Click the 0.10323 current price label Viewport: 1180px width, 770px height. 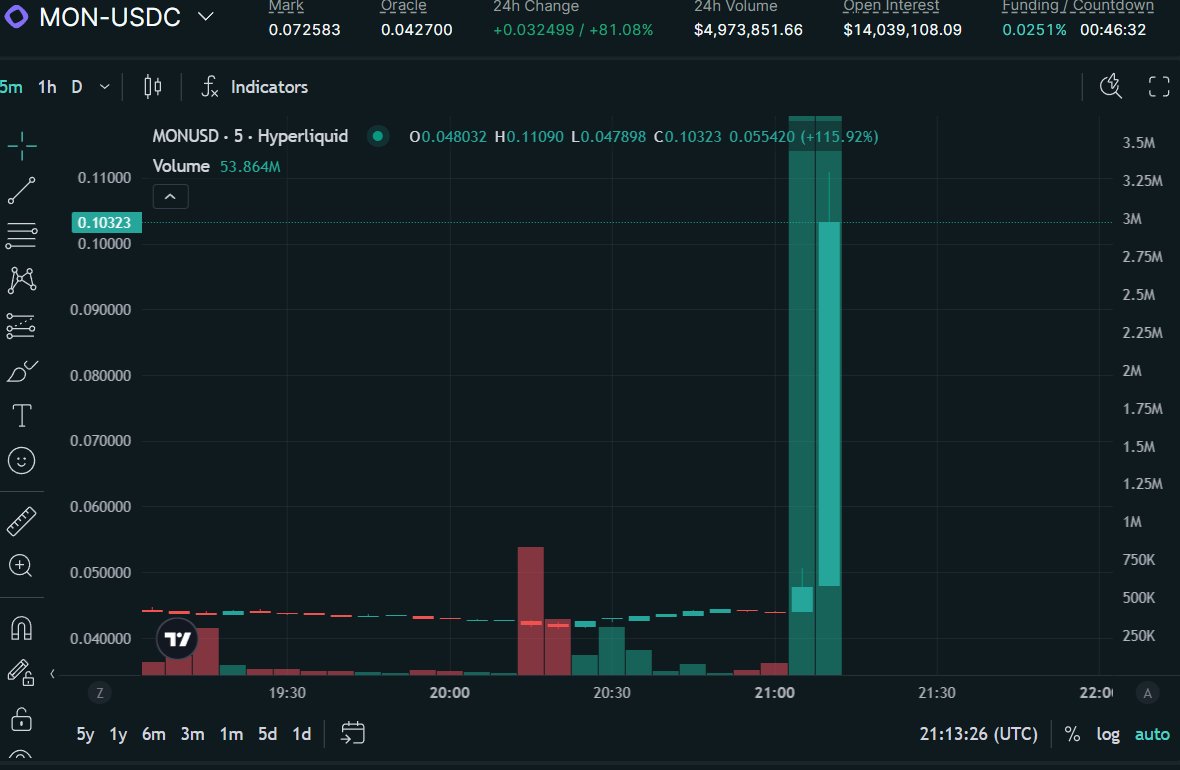(106, 223)
